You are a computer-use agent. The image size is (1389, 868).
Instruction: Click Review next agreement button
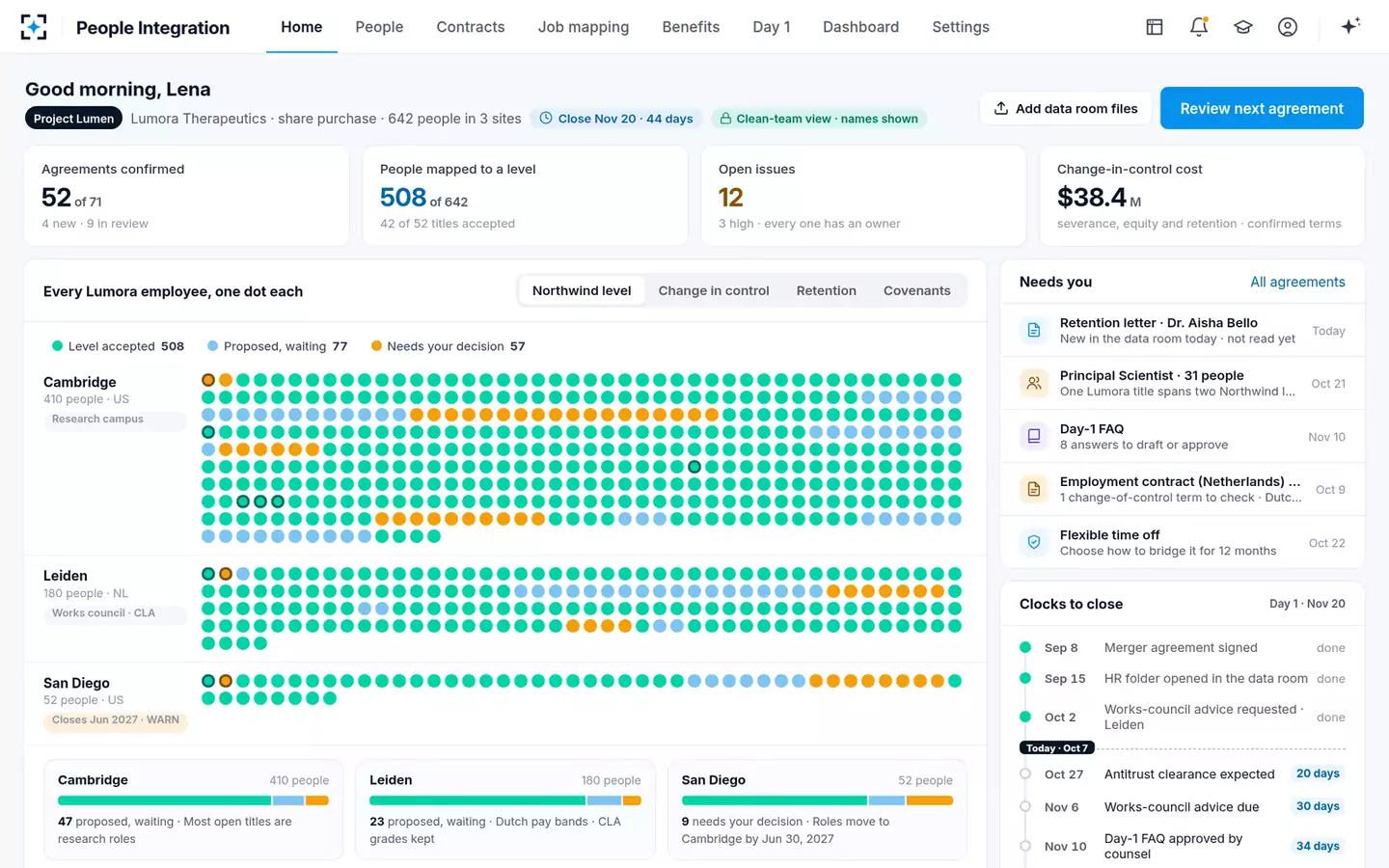tap(1262, 108)
